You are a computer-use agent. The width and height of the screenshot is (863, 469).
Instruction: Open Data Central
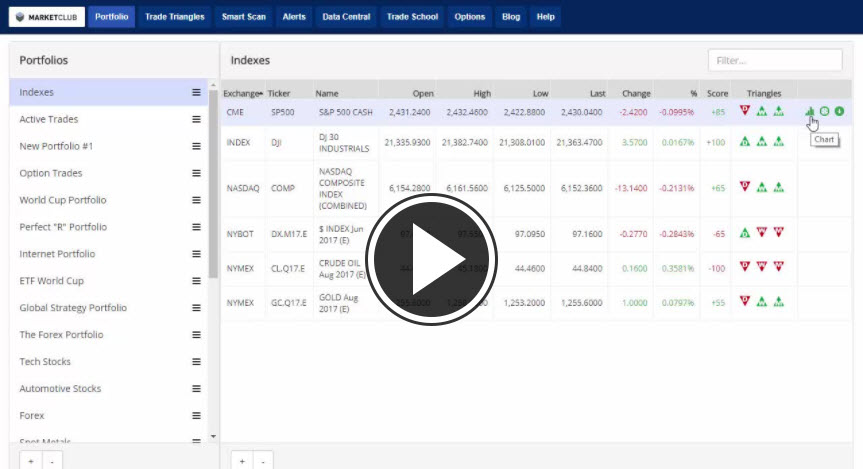pos(346,17)
